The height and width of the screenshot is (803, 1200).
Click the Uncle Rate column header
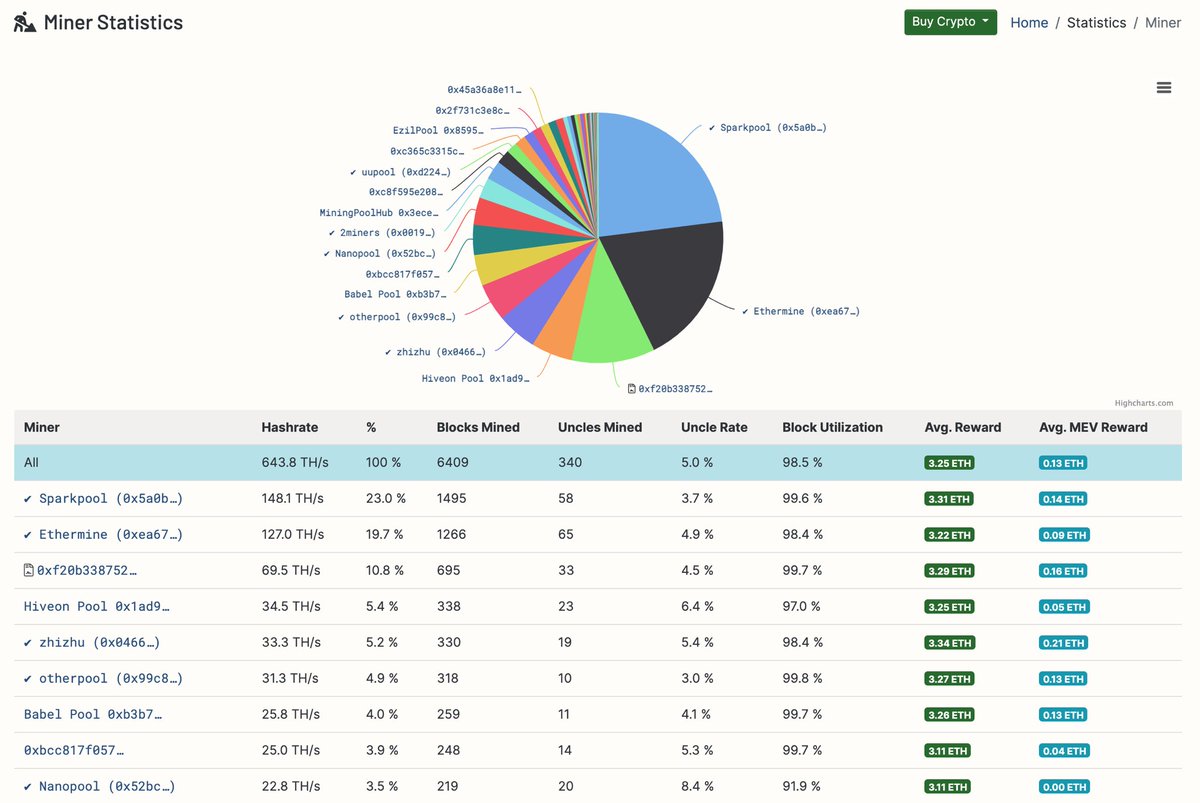[x=714, y=427]
